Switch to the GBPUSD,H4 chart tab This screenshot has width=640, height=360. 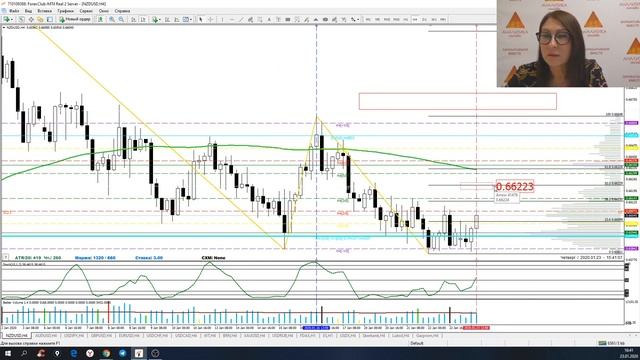point(101,336)
